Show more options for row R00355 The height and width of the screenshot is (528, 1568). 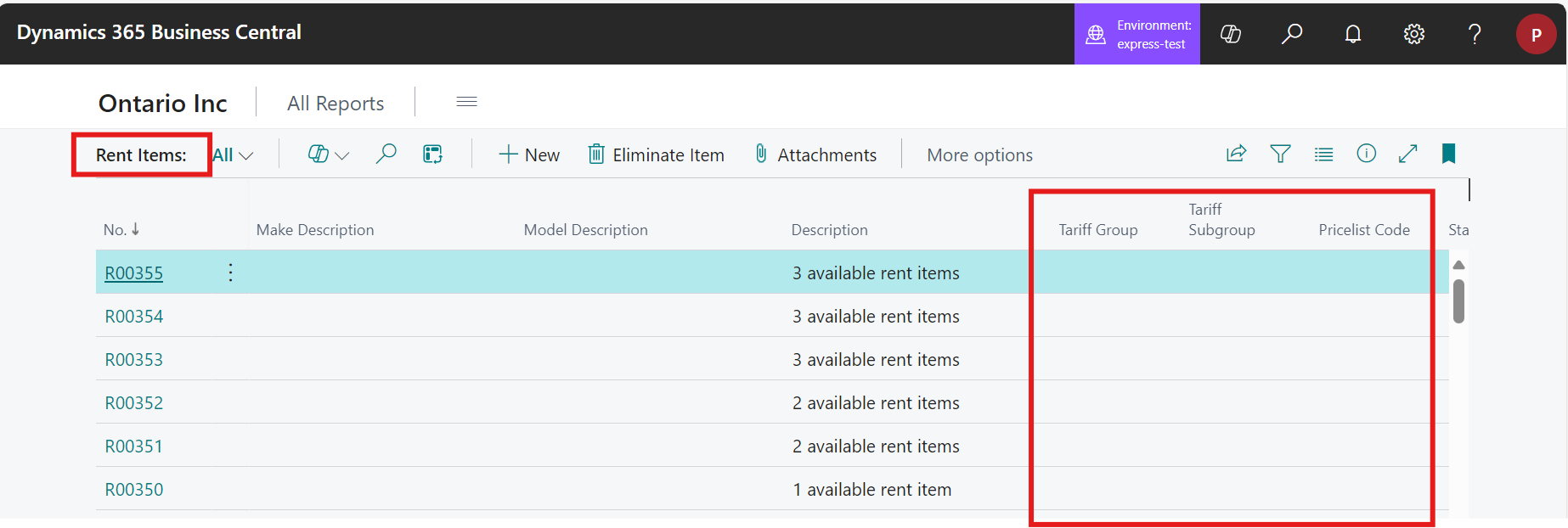pyautogui.click(x=230, y=272)
